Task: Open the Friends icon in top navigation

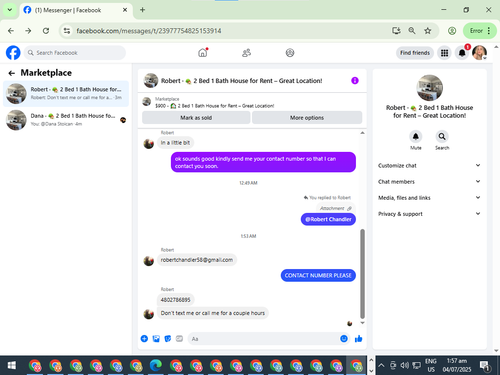Action: (x=246, y=53)
